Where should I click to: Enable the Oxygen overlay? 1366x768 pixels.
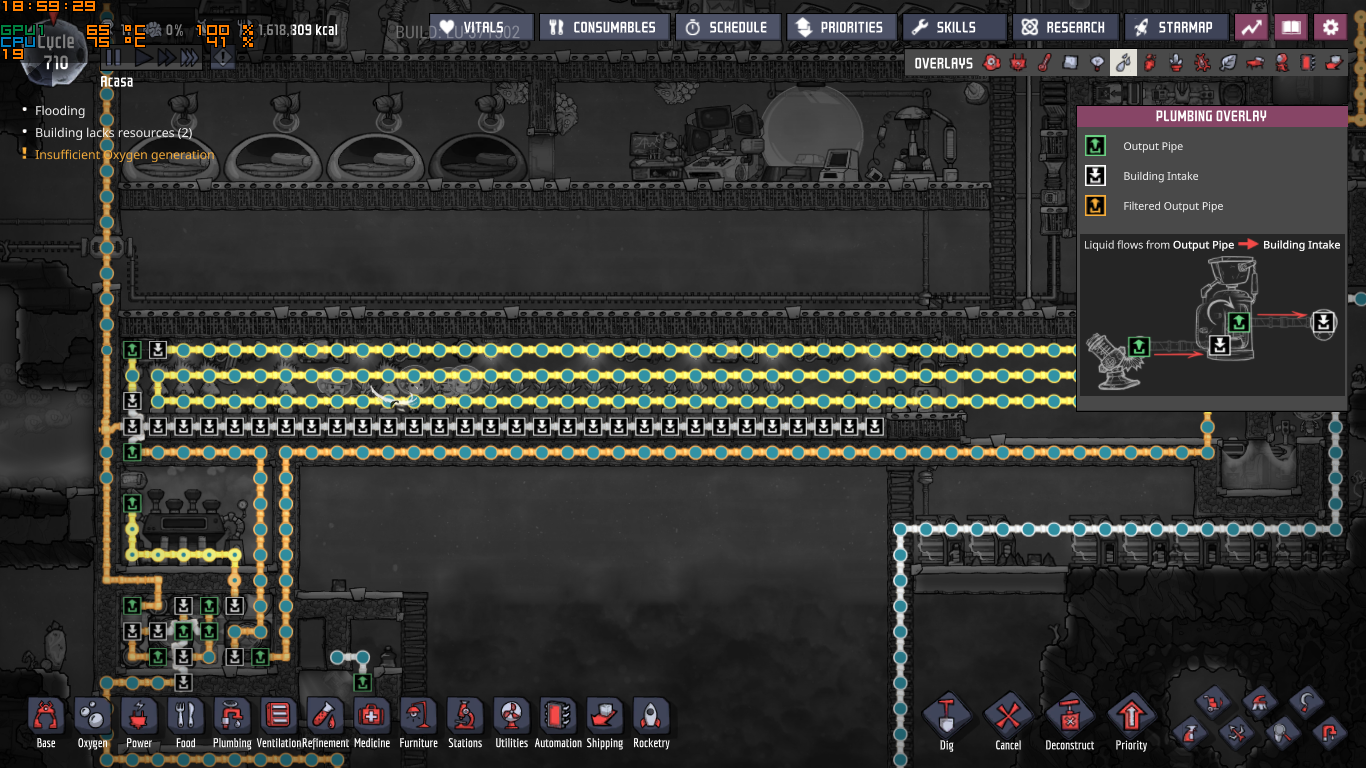pyautogui.click(x=992, y=63)
